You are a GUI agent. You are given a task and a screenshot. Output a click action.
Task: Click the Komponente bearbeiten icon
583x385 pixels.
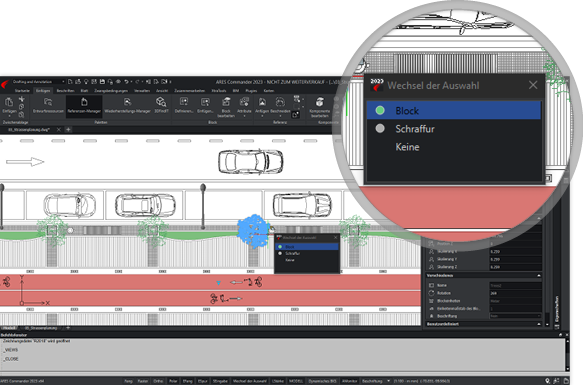pos(319,107)
